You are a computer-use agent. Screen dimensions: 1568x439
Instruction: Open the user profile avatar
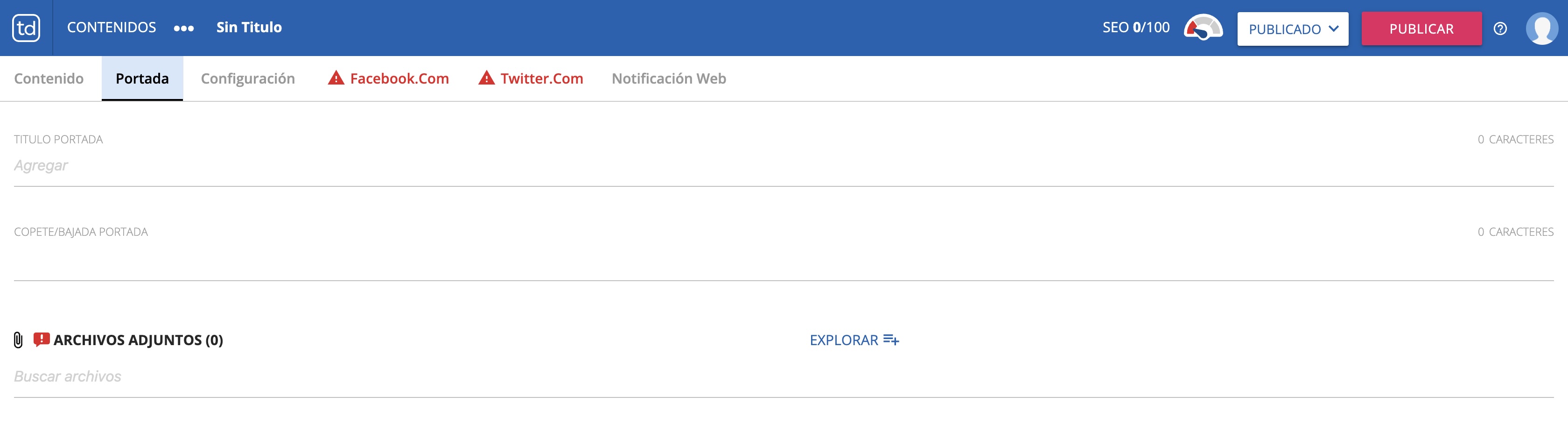1541,28
